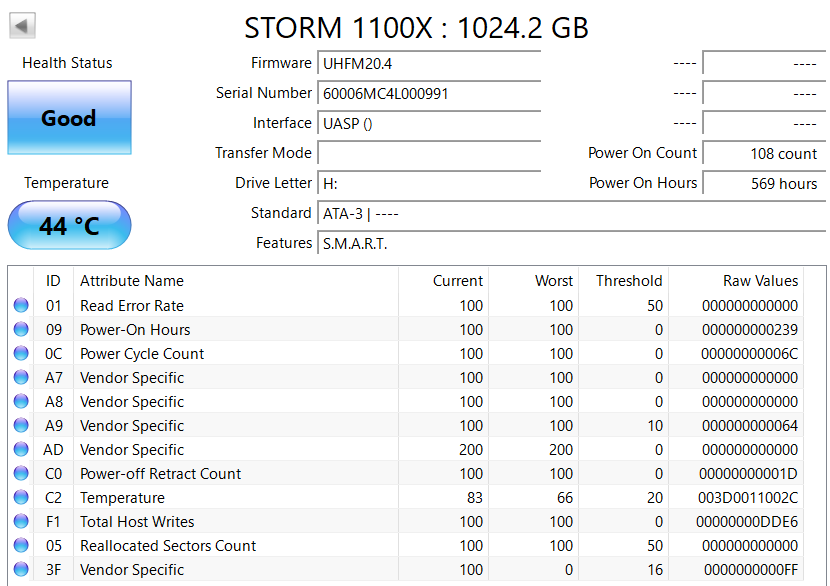Click the ID cell F1
This screenshot has height=586, width=830.
(53, 521)
